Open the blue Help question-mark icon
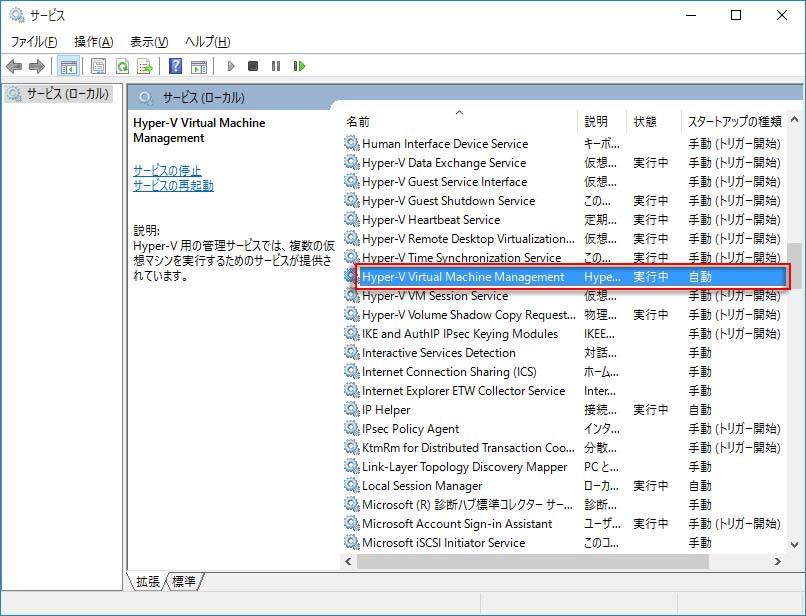Viewport: 806px width, 616px height. pyautogui.click(x=175, y=66)
